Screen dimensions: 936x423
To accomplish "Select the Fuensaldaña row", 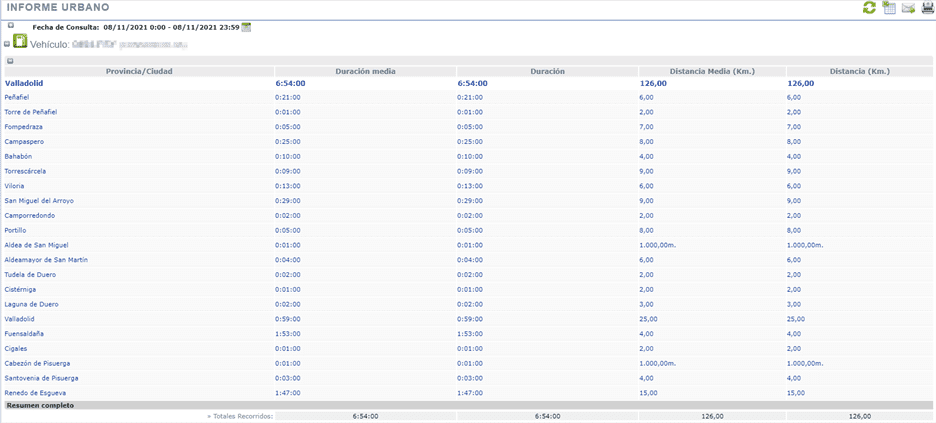I will (x=468, y=334).
